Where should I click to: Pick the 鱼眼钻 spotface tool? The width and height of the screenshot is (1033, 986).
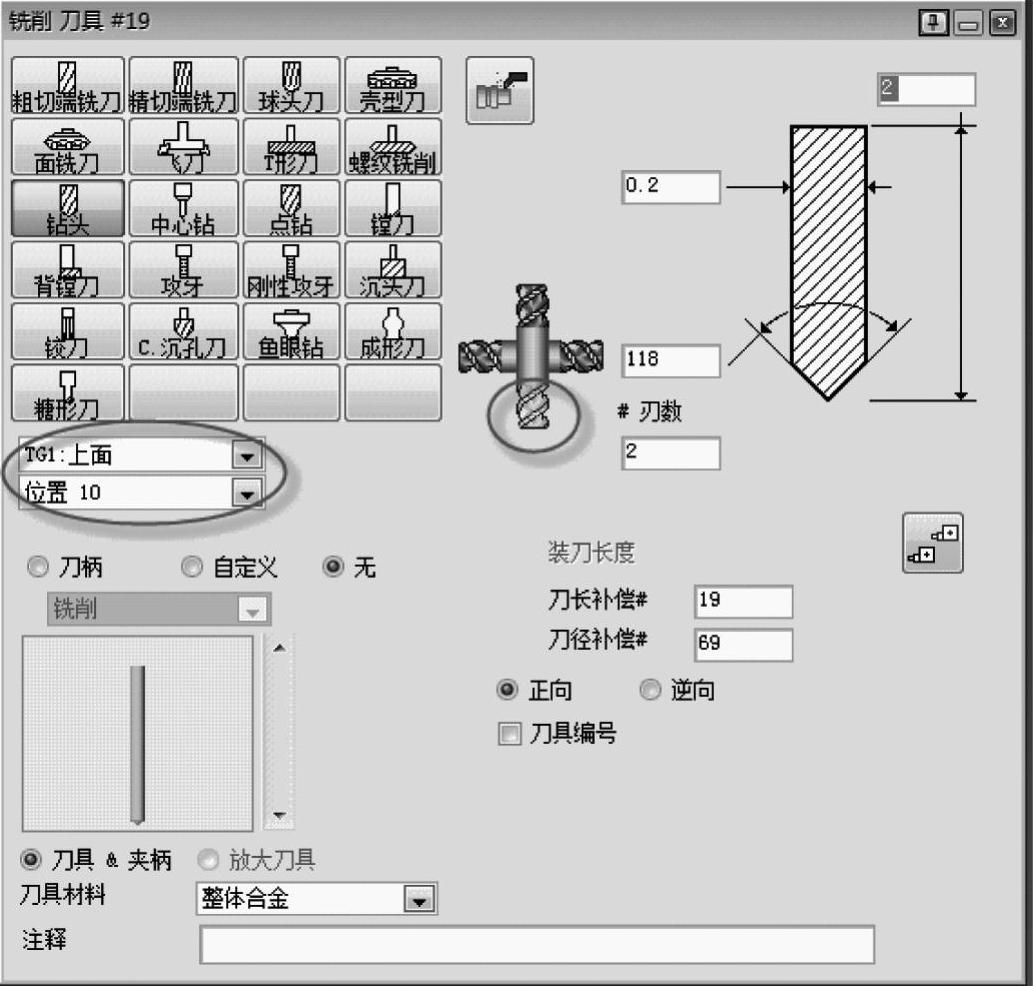292,332
